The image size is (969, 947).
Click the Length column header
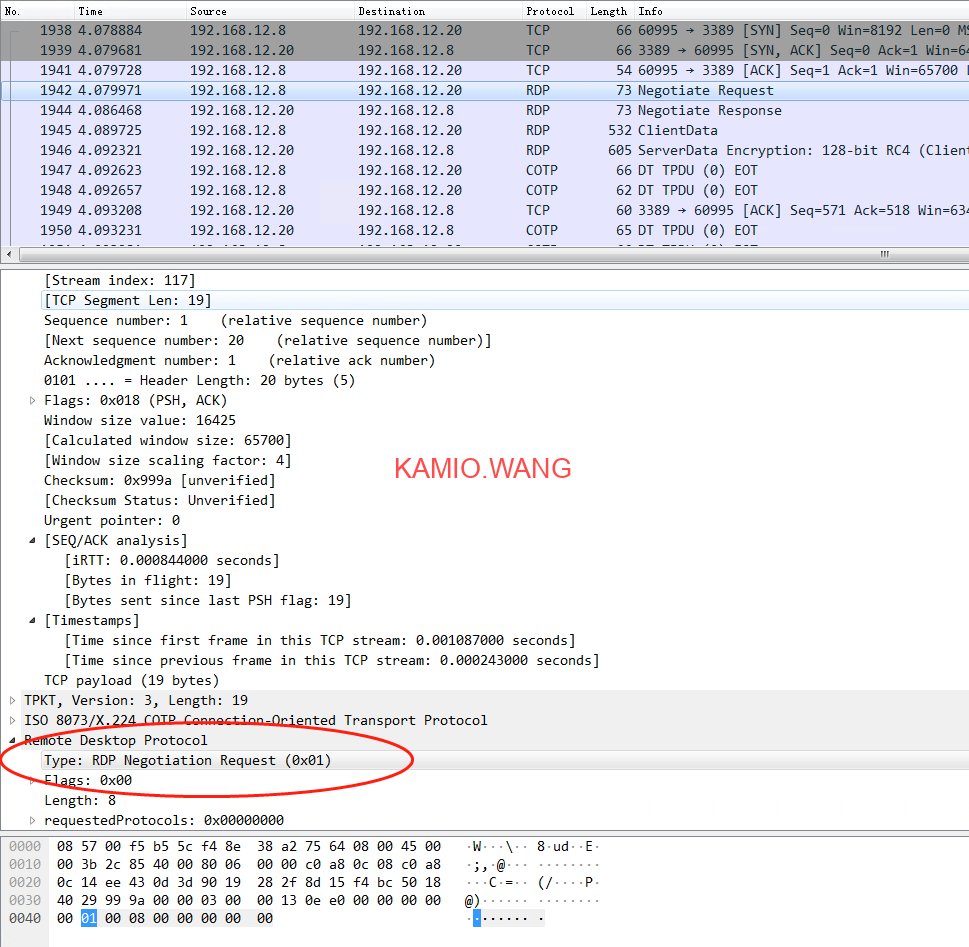(x=608, y=11)
